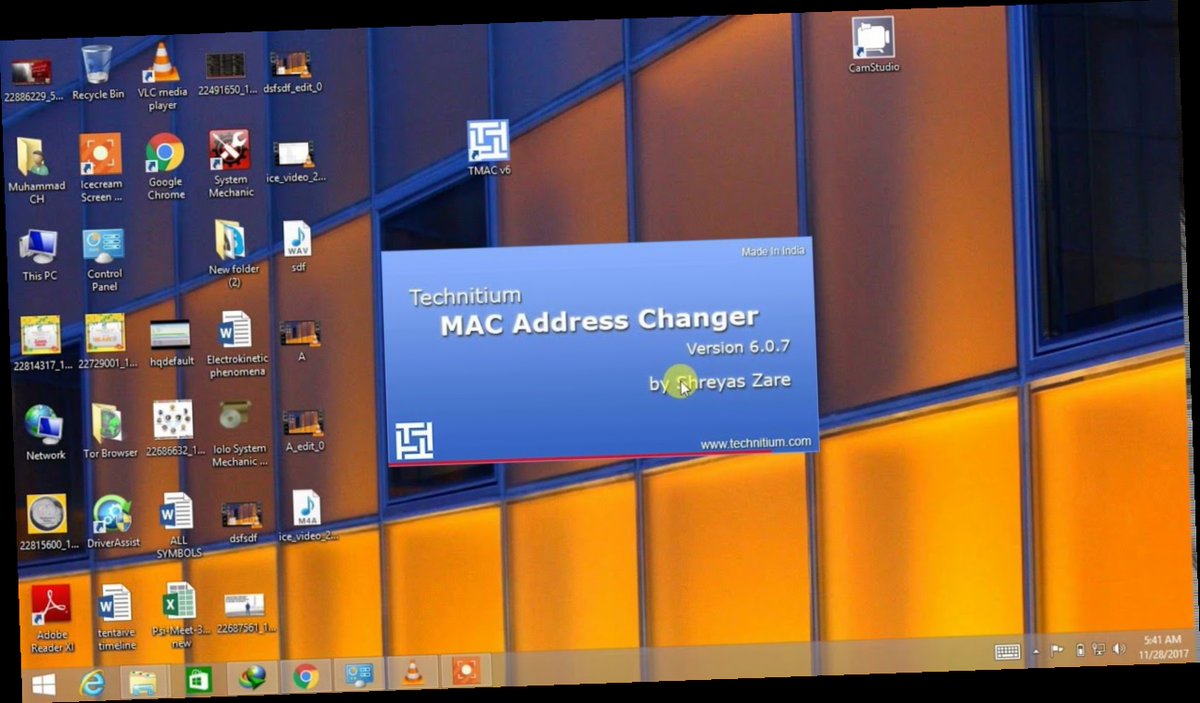Select the 22729001_1 image thumbnail
The height and width of the screenshot is (703, 1200).
[106, 342]
